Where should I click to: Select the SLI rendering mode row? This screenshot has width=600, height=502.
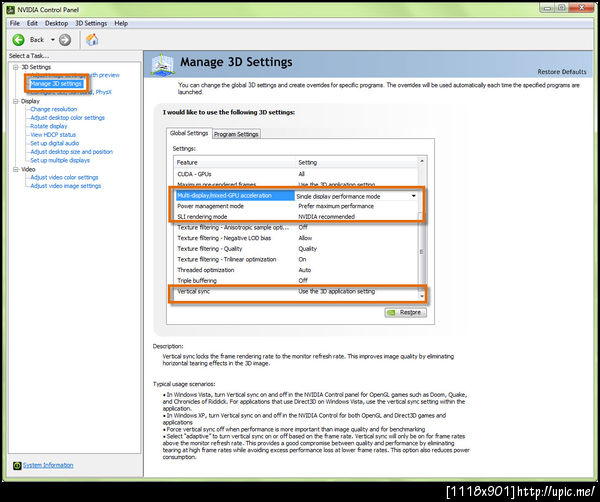coord(297,217)
